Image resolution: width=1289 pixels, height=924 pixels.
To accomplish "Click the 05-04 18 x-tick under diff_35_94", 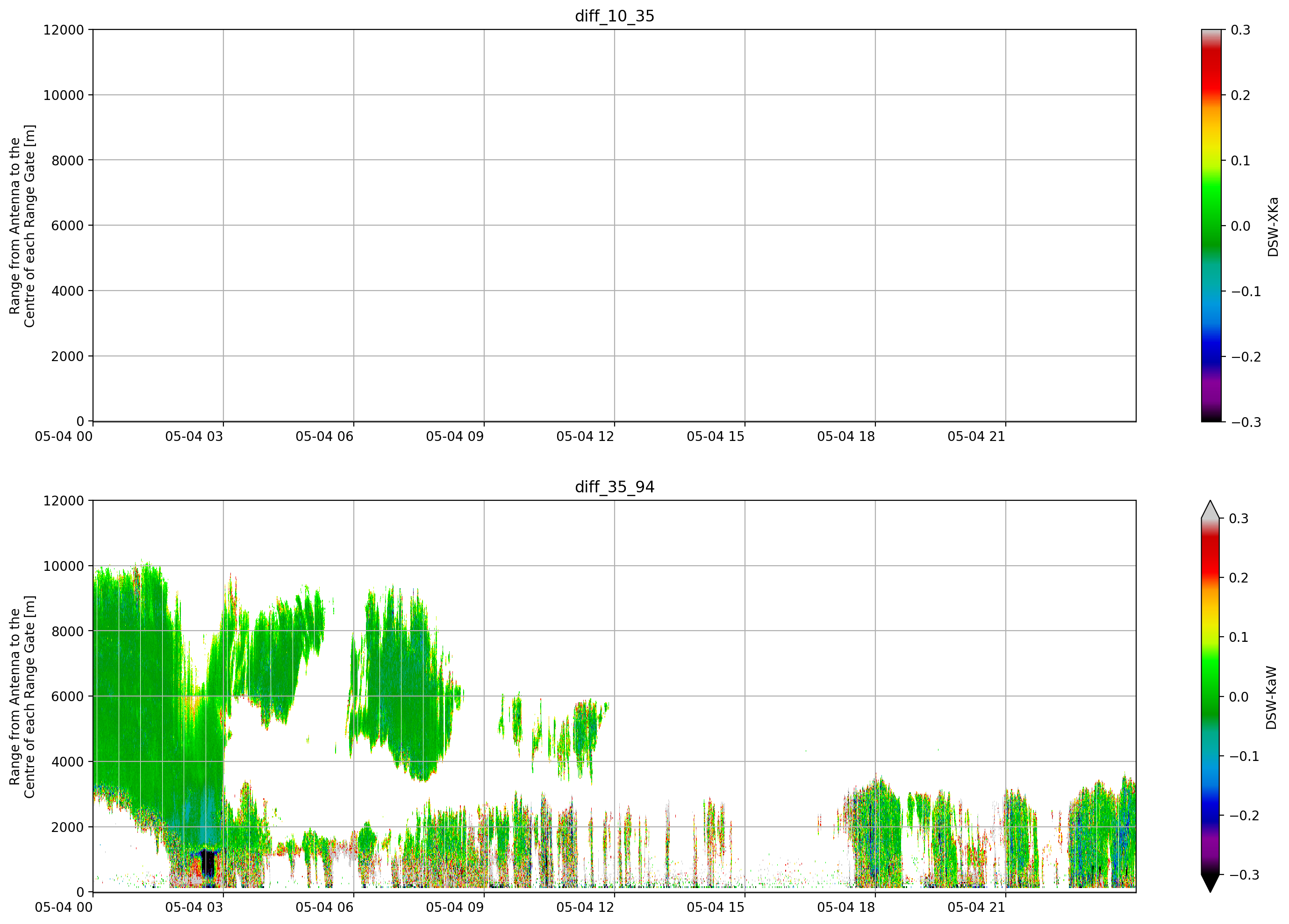I will (x=846, y=908).
